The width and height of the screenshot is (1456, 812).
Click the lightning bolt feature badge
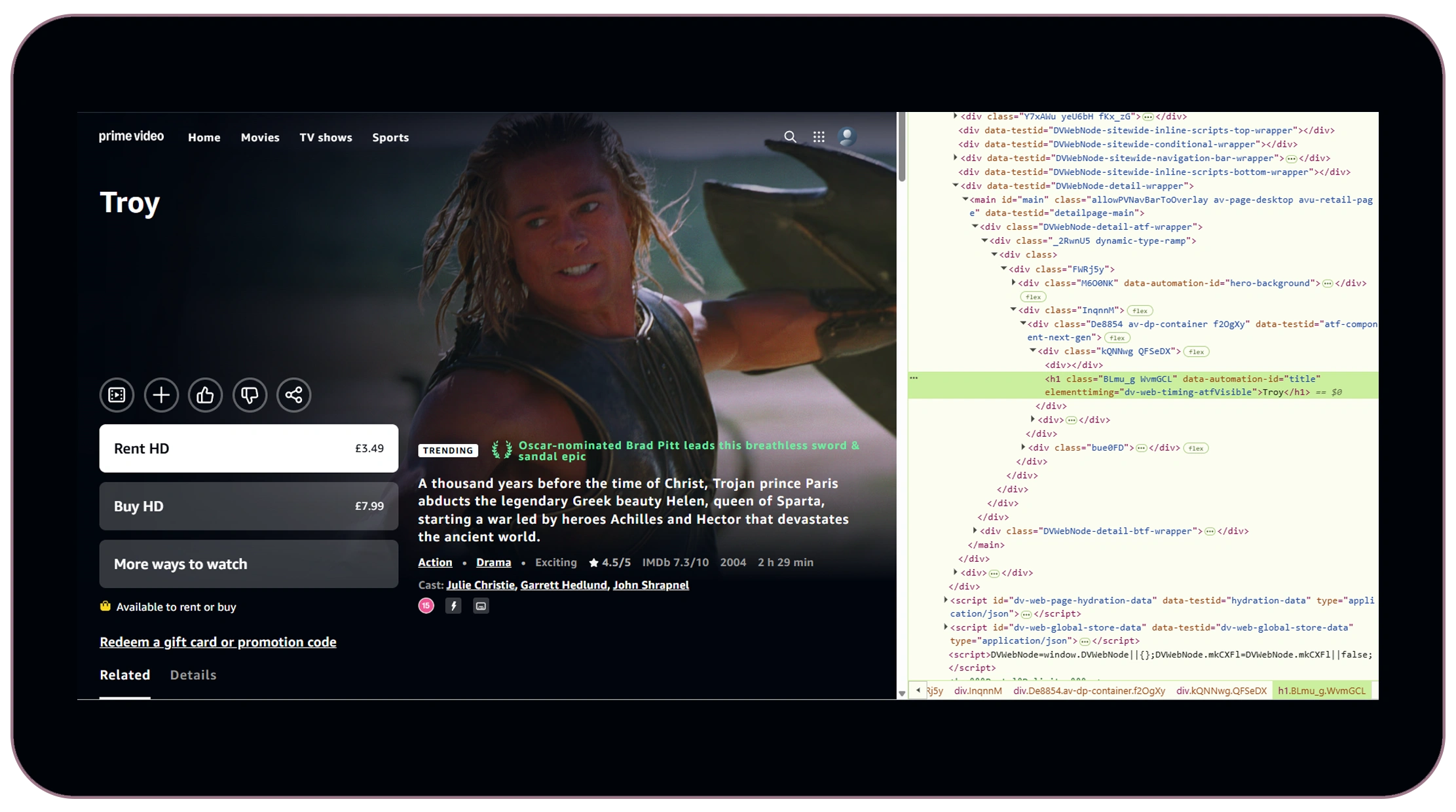pos(453,606)
